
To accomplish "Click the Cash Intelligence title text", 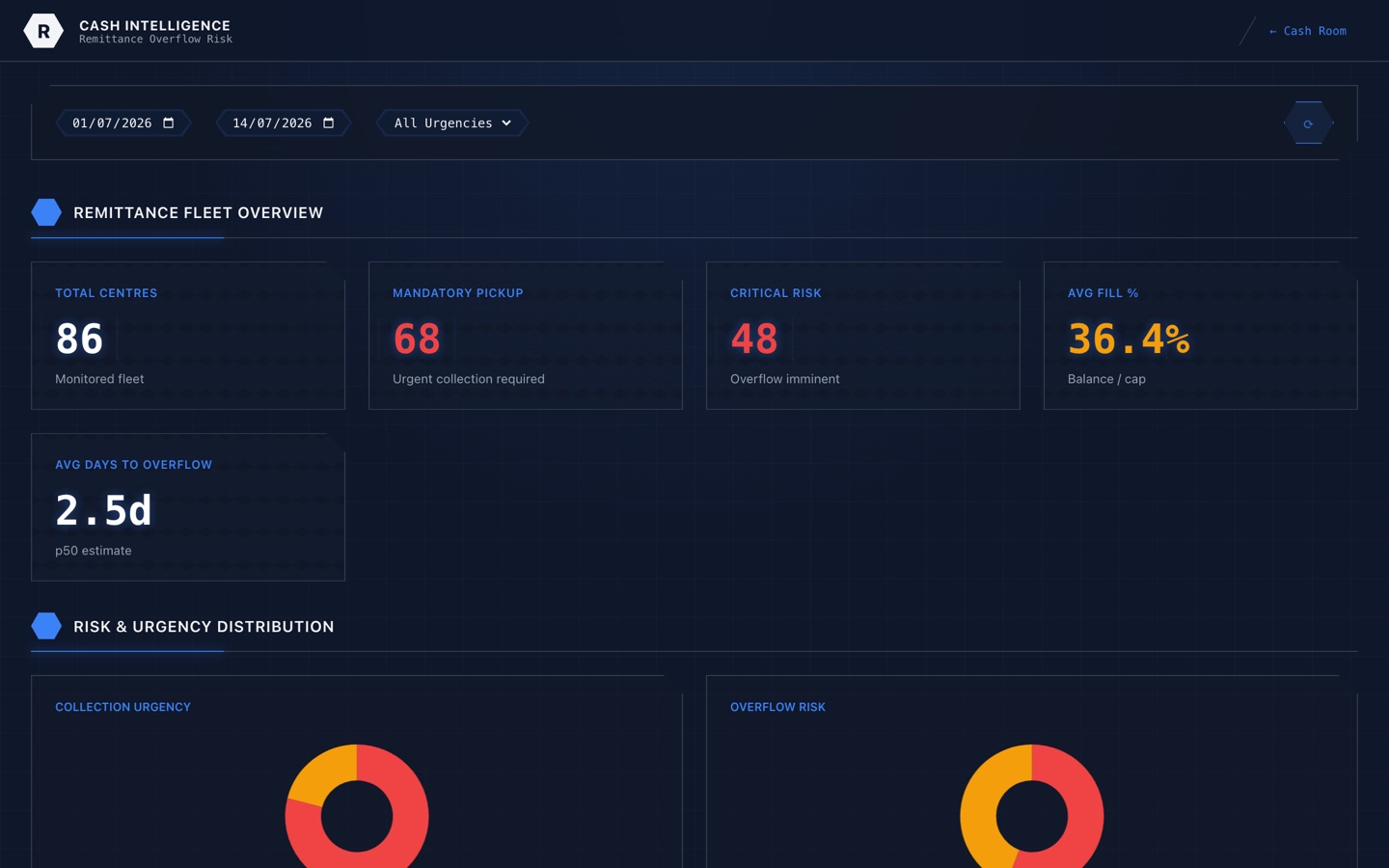I will tap(155, 25).
